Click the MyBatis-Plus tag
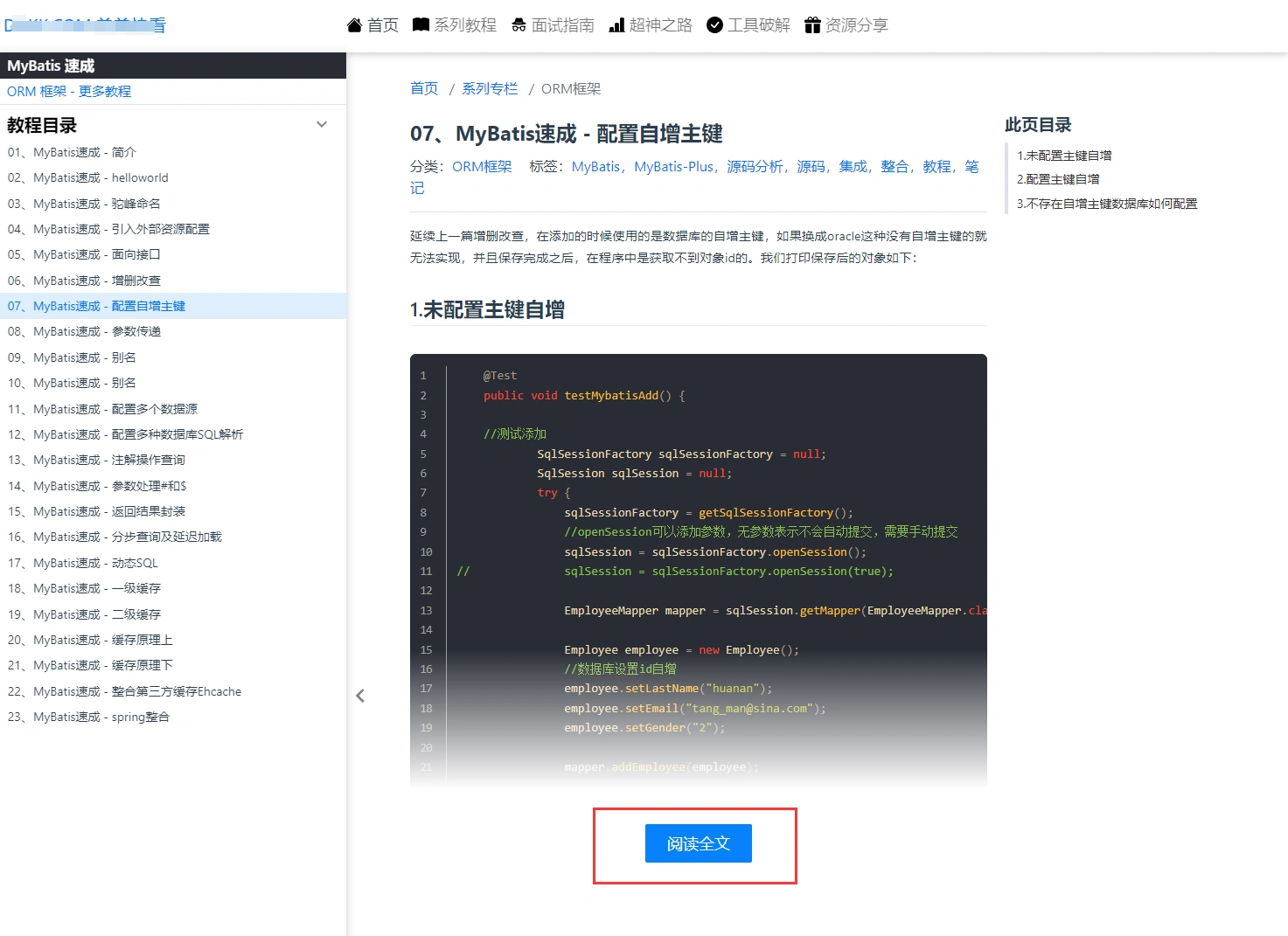Image resolution: width=1288 pixels, height=936 pixels. pyautogui.click(x=674, y=167)
